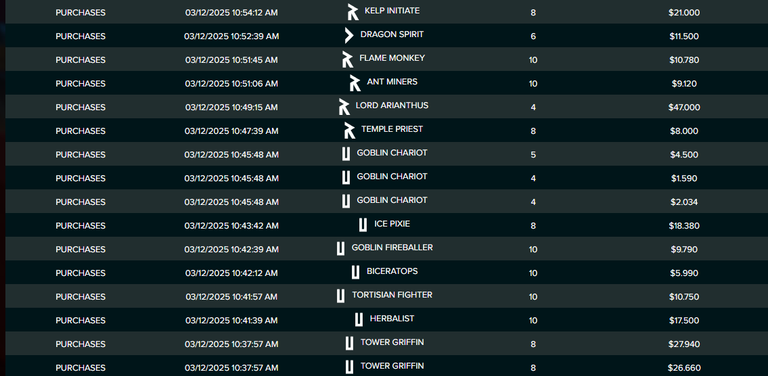This screenshot has height=376, width=768.
Task: Click the edition icon beside Herbalist
Action: coord(359,319)
